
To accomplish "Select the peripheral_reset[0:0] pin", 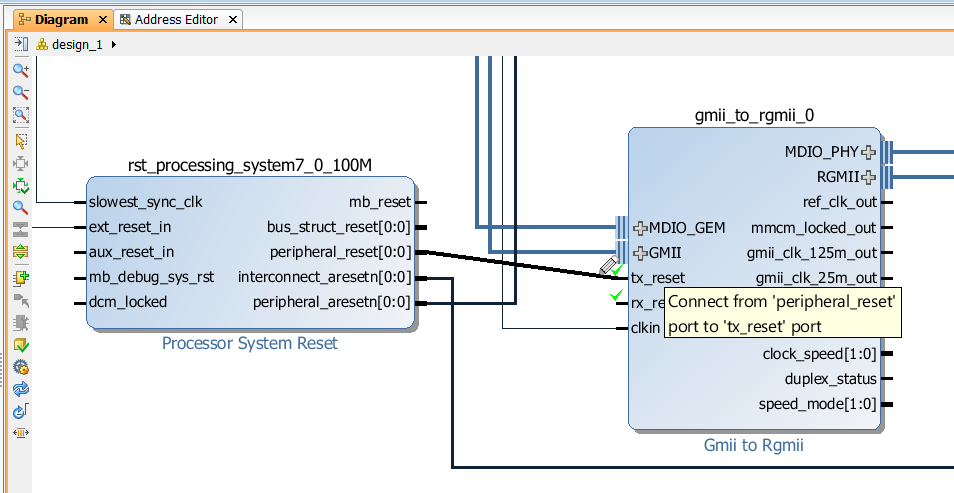I will click(x=341, y=252).
